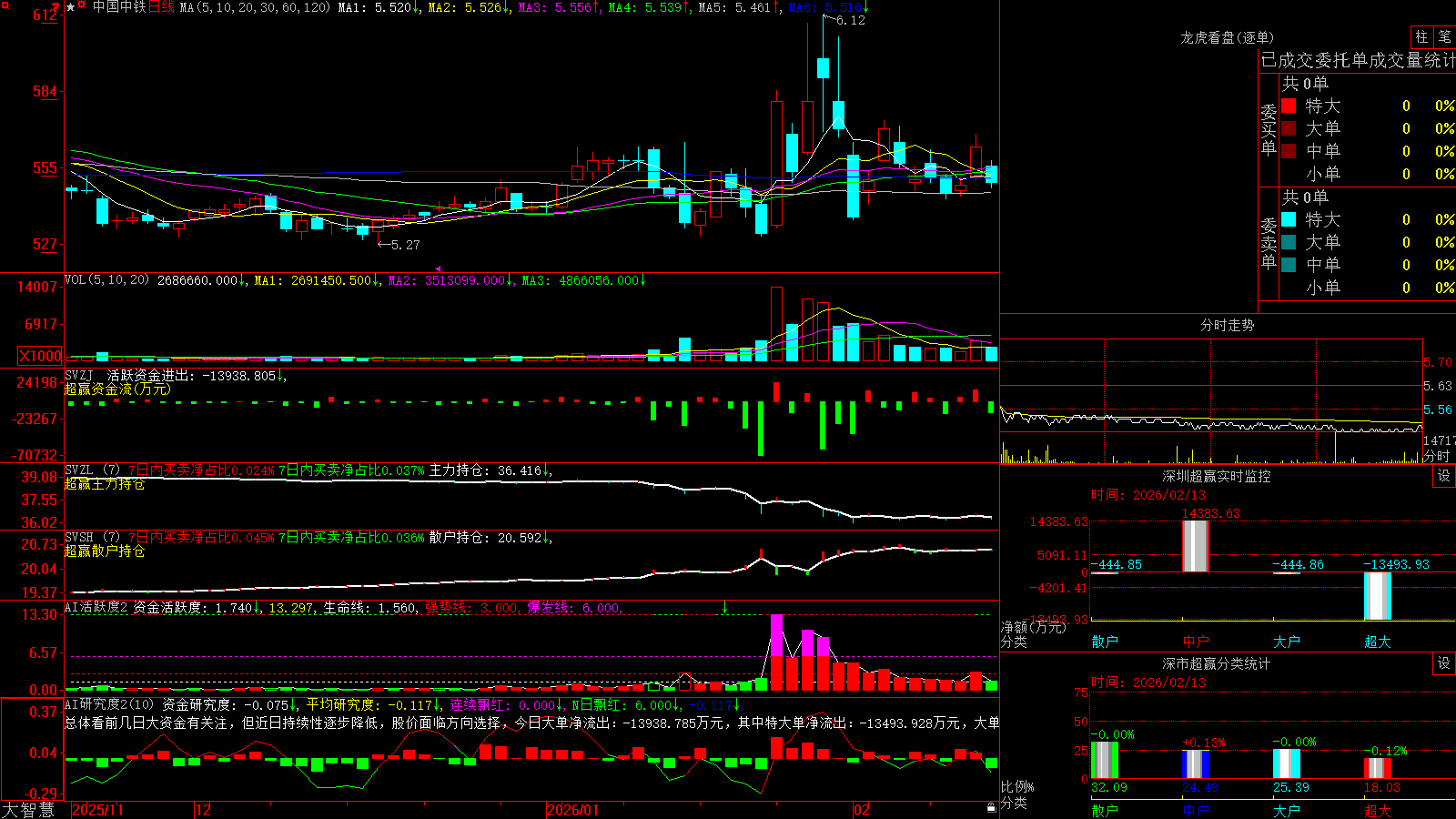Image resolution: width=1456 pixels, height=819 pixels.
Task: Click the 分时 label under intraday chart
Action: pyautogui.click(x=1437, y=456)
